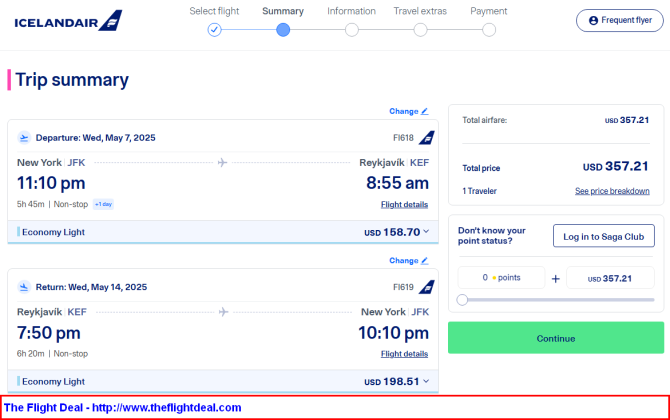
Task: Click the Trip summary heading
Action: point(72,80)
